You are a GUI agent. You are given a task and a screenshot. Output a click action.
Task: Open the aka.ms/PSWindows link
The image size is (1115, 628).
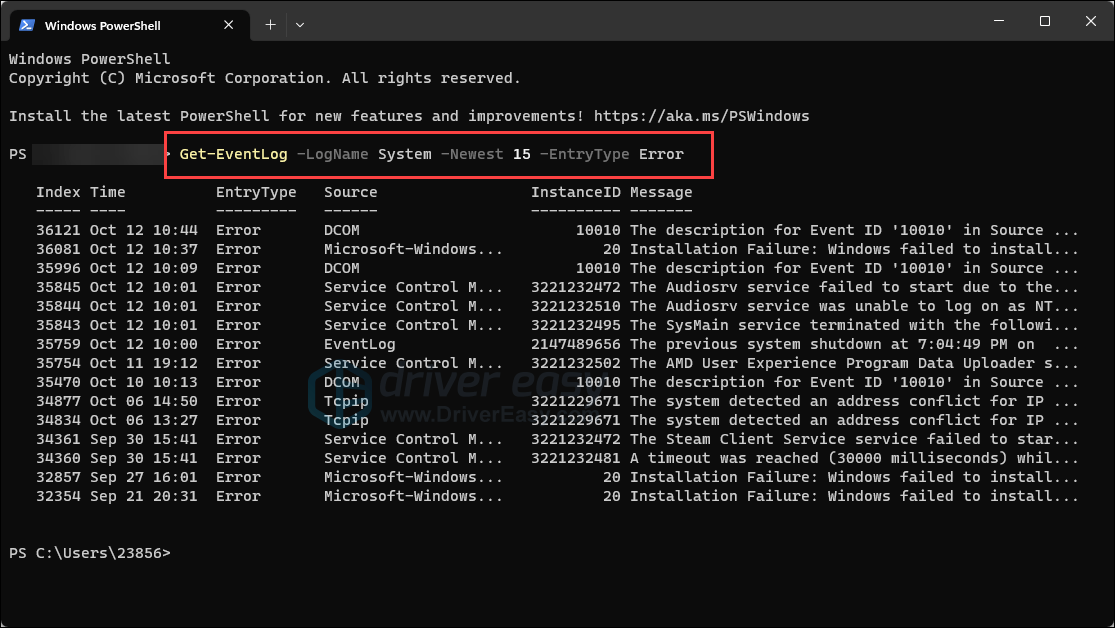click(x=701, y=116)
